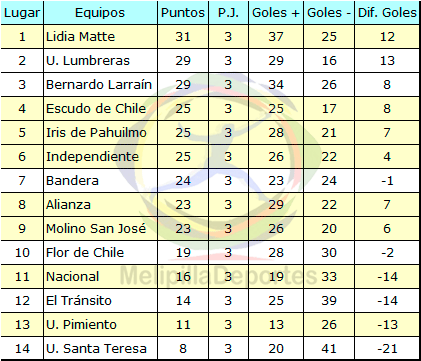Click the Lugar column header
The height and width of the screenshot is (361, 421).
tap(22, 13)
